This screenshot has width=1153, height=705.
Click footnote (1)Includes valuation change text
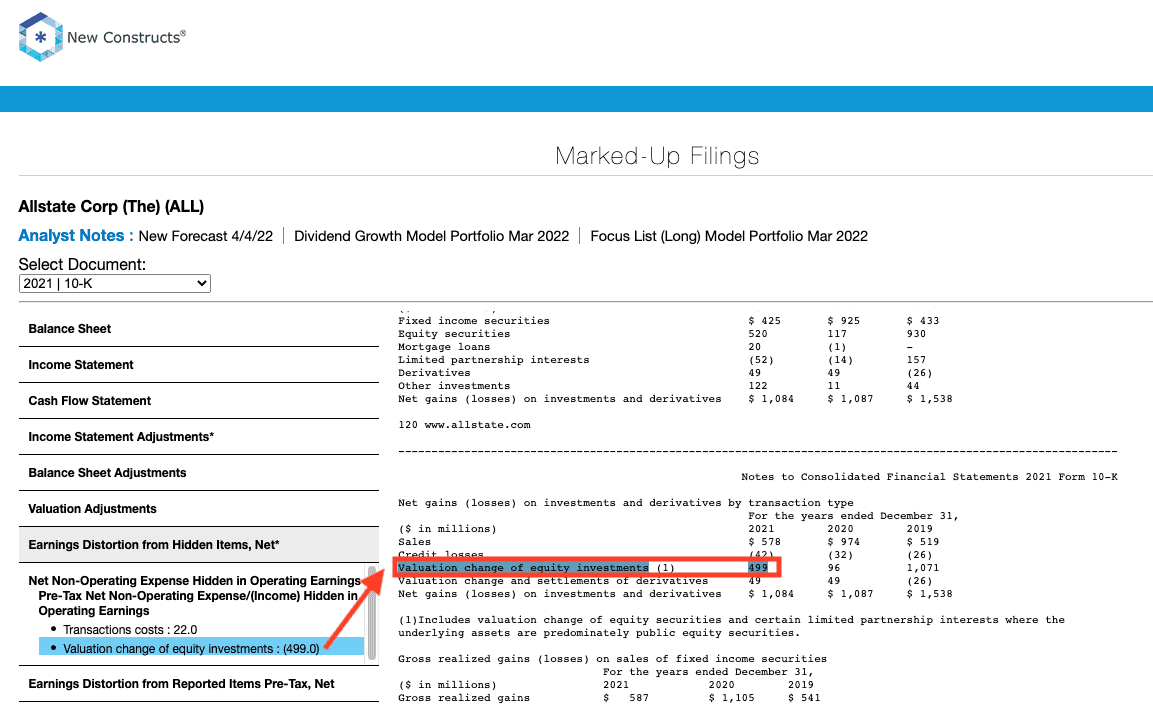click(731, 626)
